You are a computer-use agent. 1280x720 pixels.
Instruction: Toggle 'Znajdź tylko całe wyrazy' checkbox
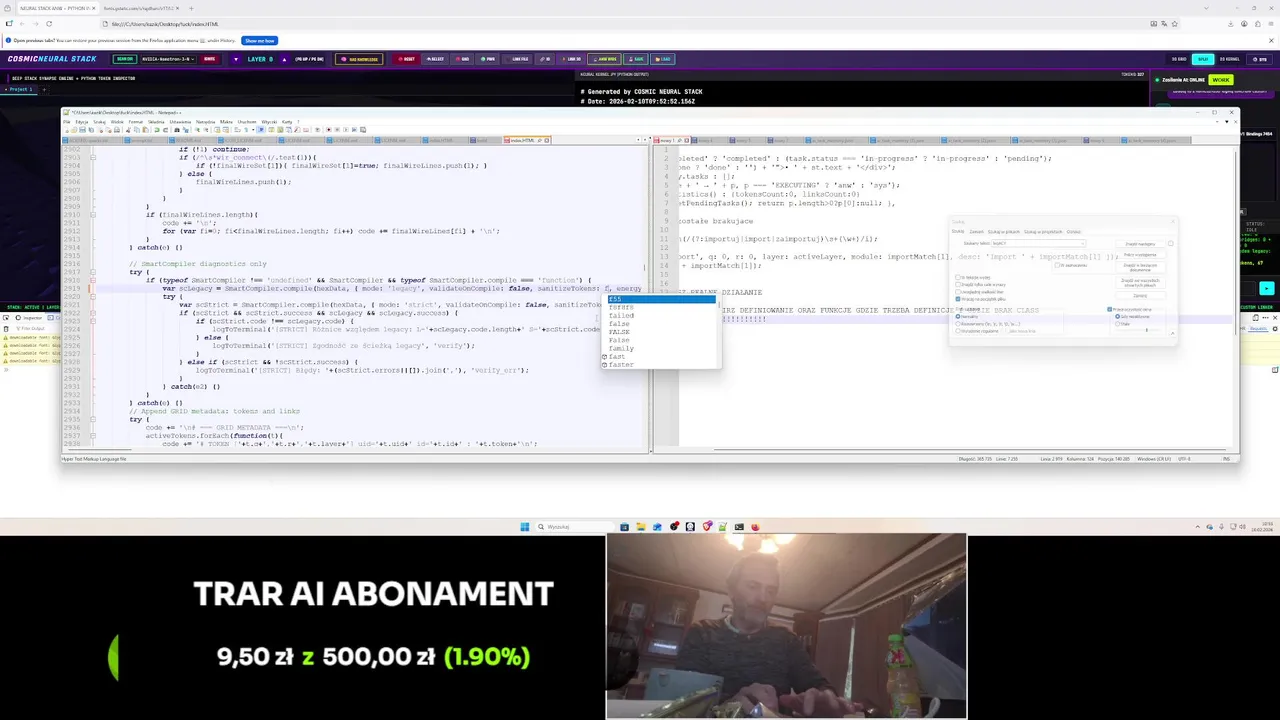coord(957,285)
